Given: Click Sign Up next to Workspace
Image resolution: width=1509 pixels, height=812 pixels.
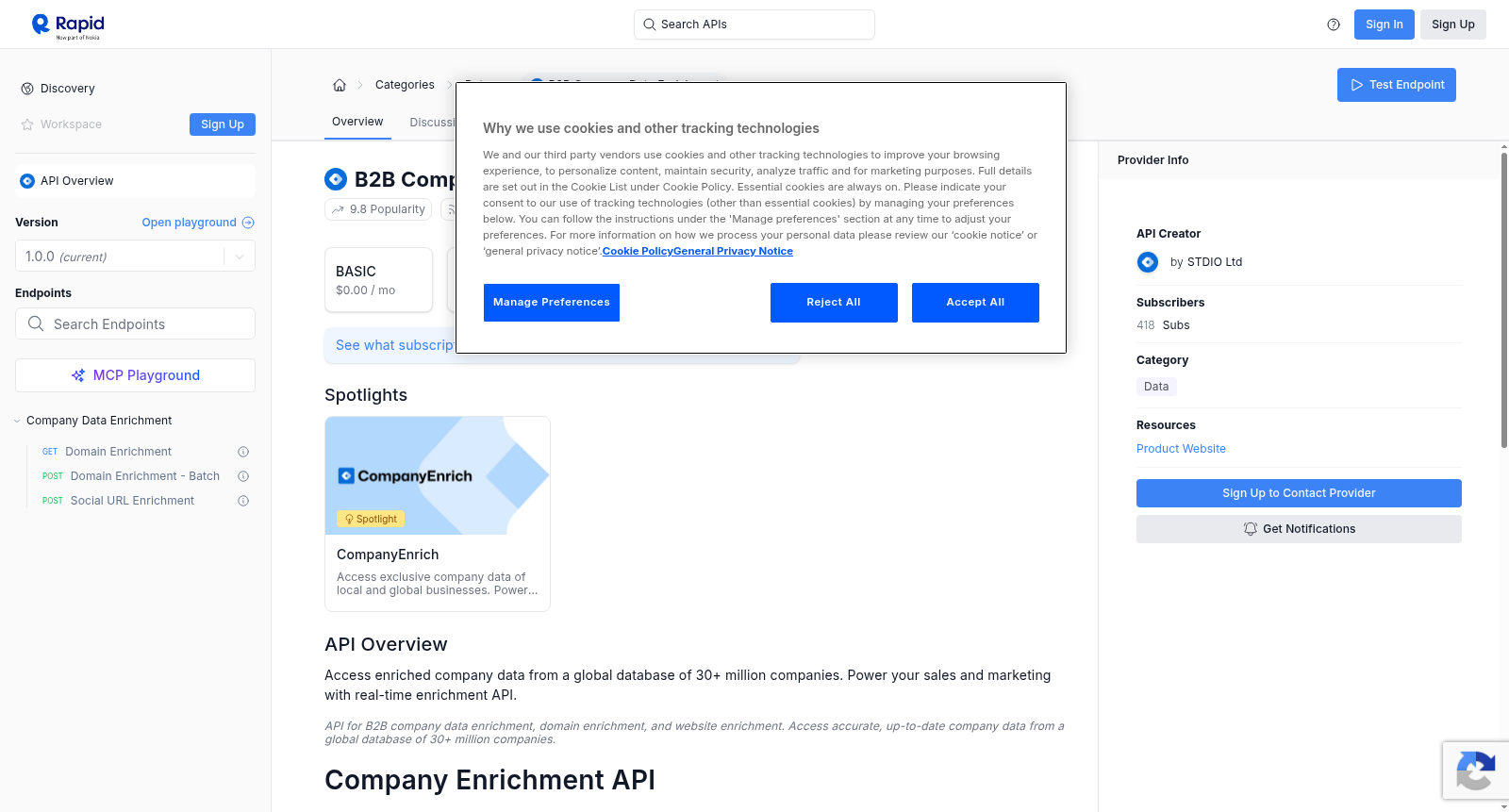Looking at the screenshot, I should click(x=223, y=124).
